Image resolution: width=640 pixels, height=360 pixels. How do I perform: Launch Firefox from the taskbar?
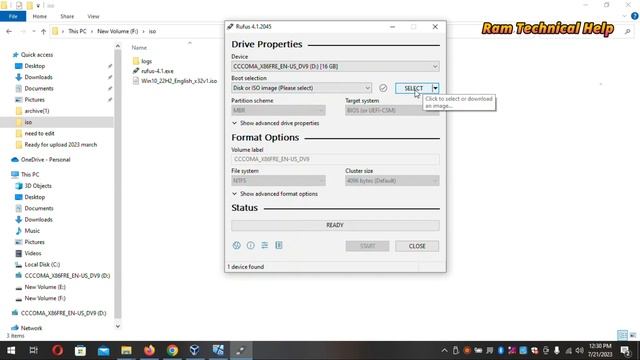(149, 351)
